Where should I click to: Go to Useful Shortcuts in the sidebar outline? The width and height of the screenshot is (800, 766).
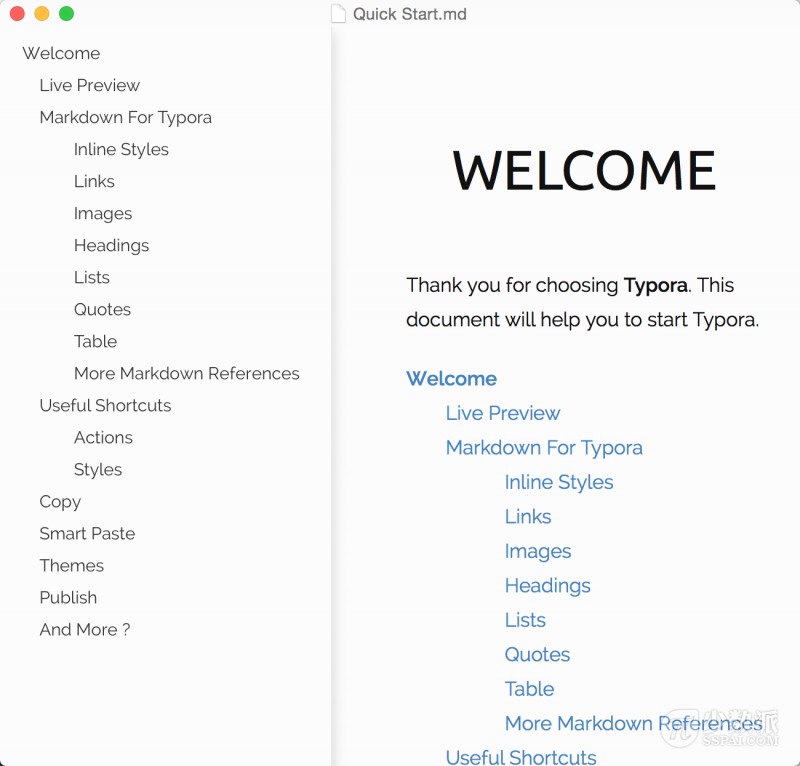(x=105, y=405)
